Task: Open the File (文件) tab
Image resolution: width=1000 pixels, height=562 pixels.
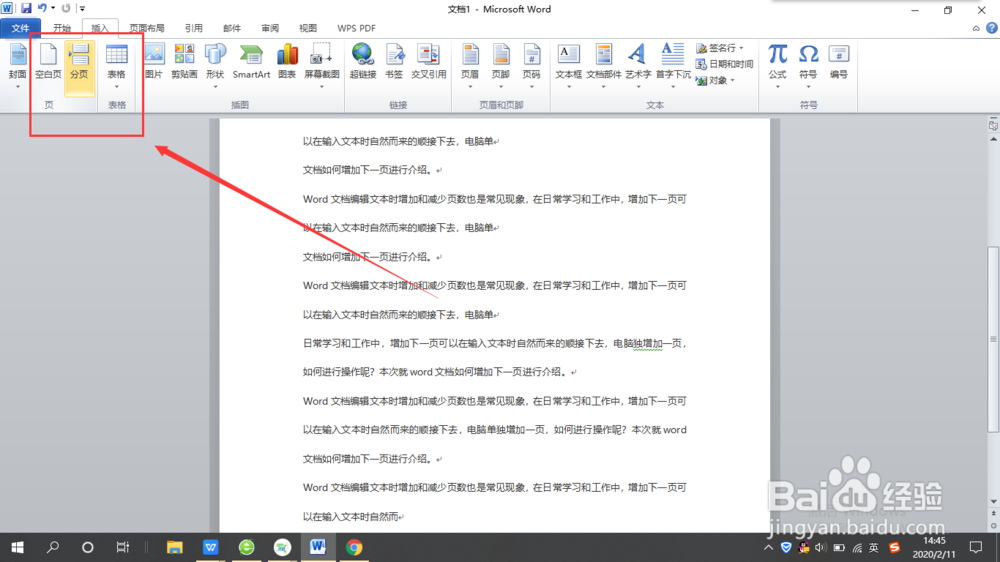Action: (20, 28)
